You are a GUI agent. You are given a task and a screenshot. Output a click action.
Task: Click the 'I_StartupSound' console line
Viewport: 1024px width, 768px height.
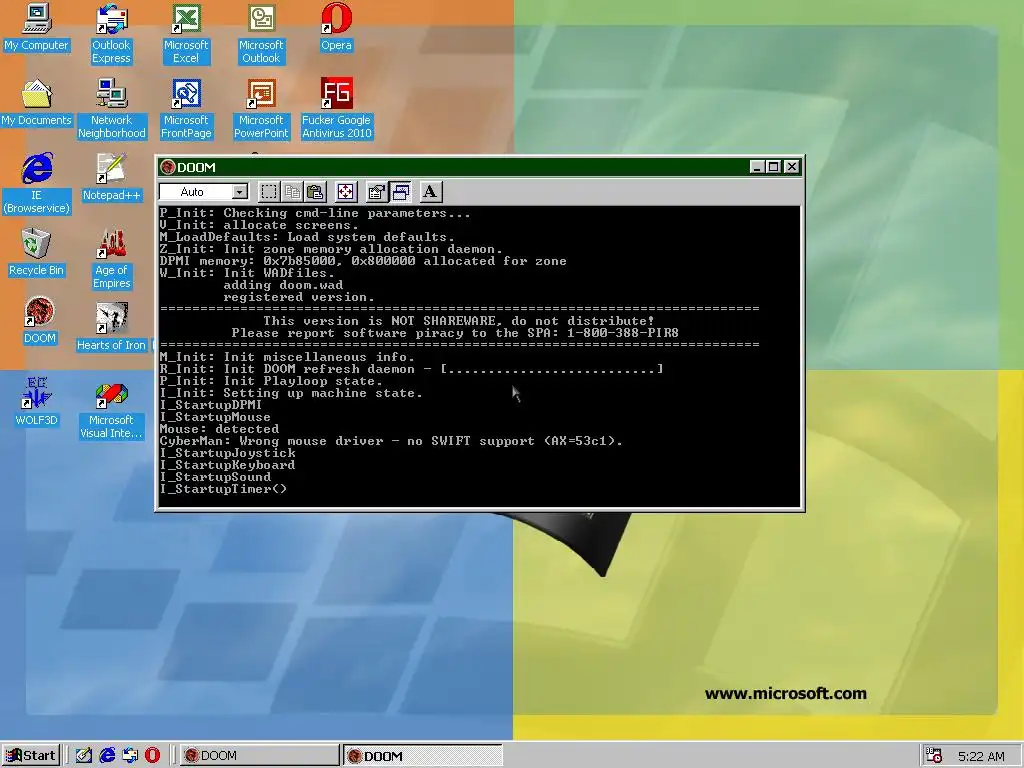(x=215, y=477)
